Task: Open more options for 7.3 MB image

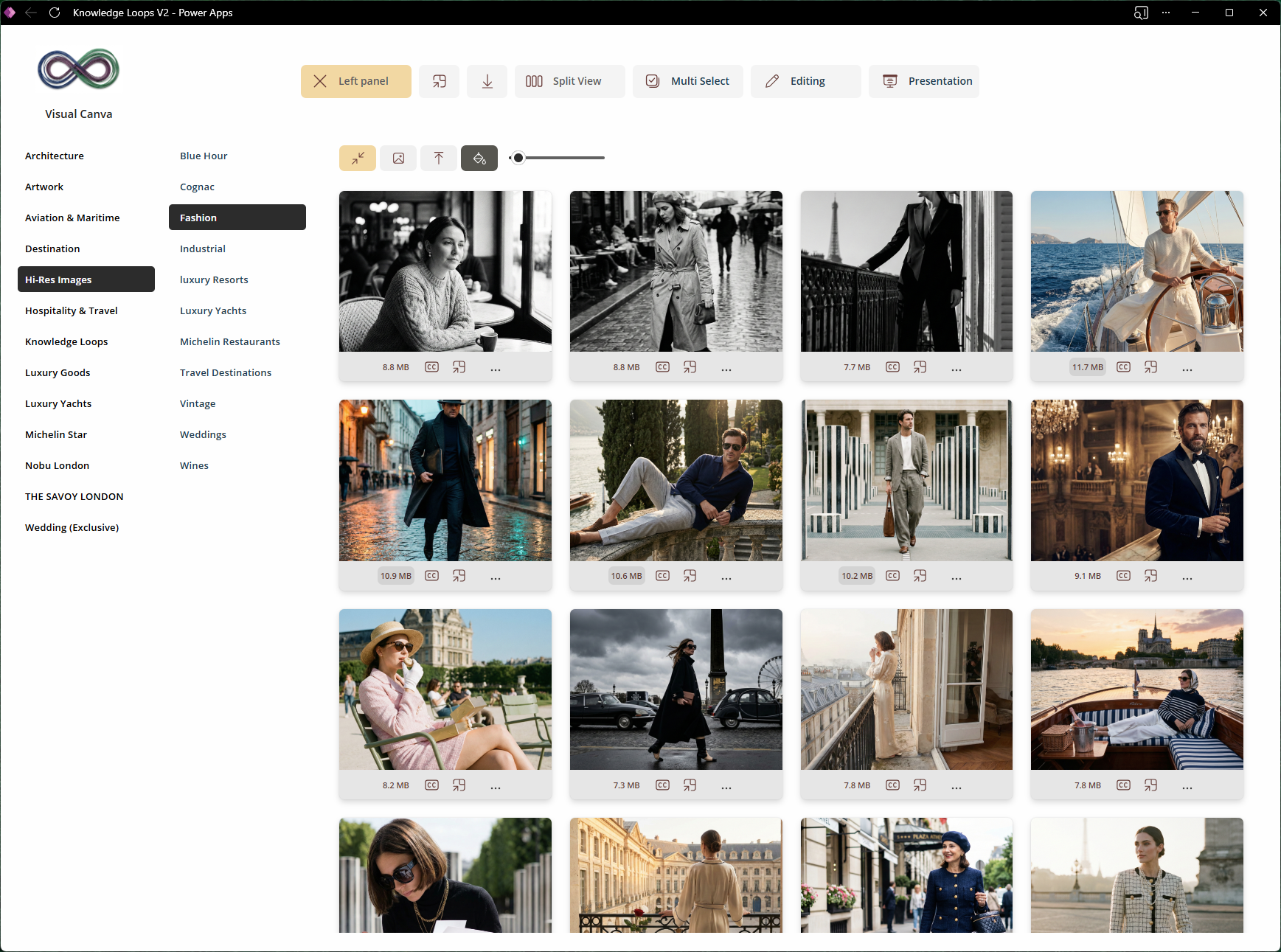Action: [x=726, y=787]
